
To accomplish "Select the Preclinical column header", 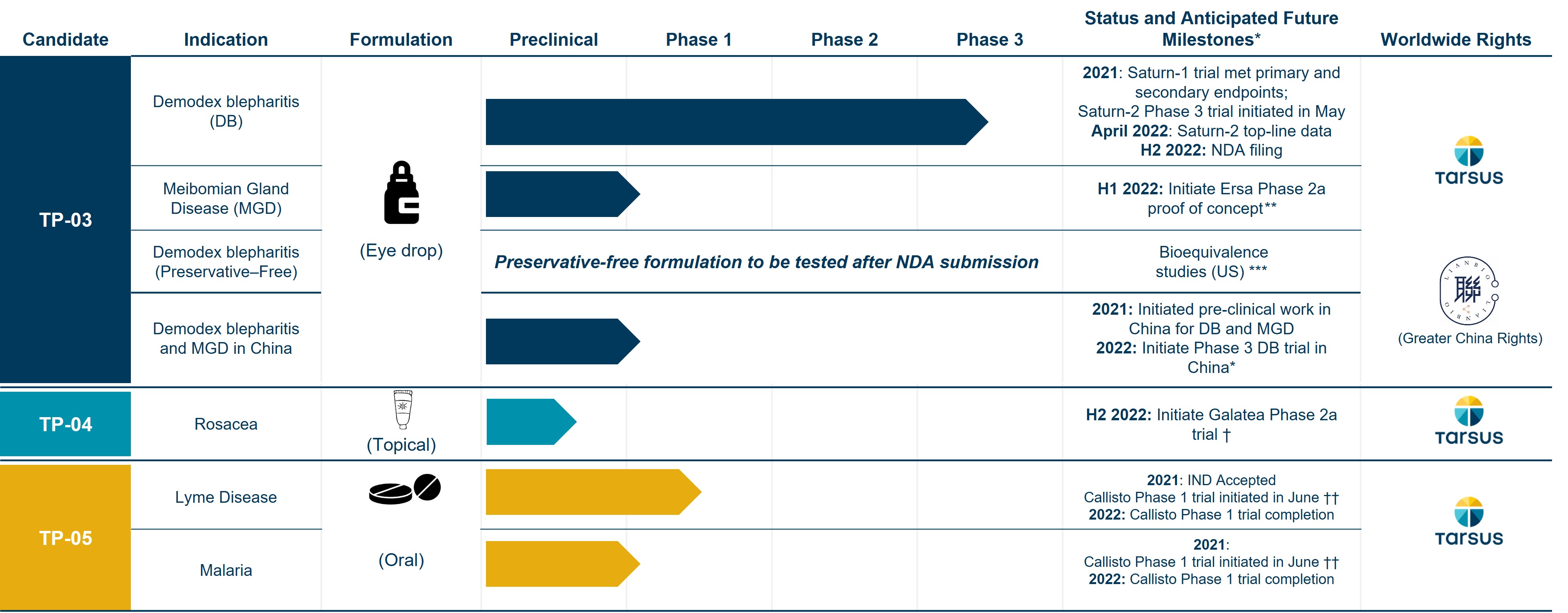I will click(553, 39).
